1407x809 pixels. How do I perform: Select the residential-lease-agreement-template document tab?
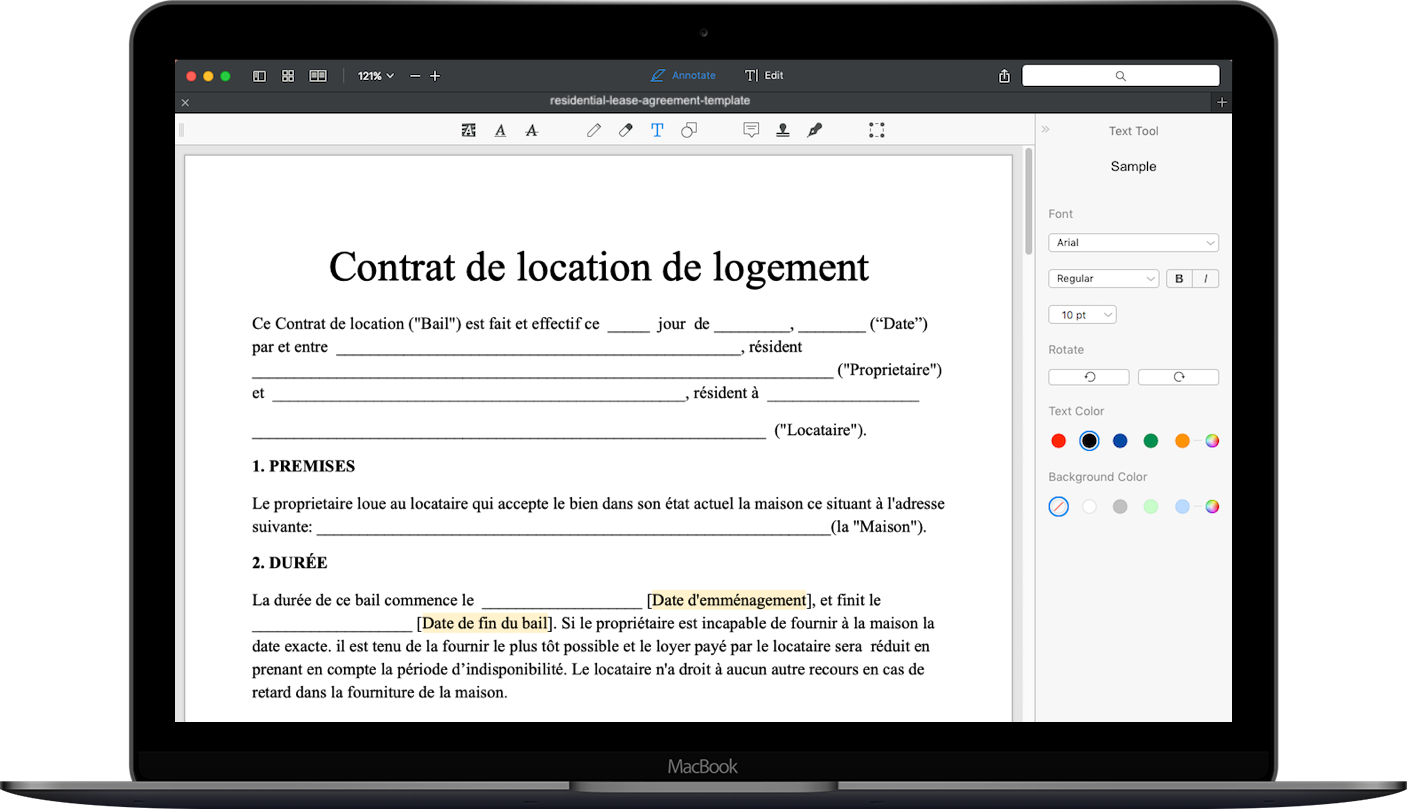[650, 101]
